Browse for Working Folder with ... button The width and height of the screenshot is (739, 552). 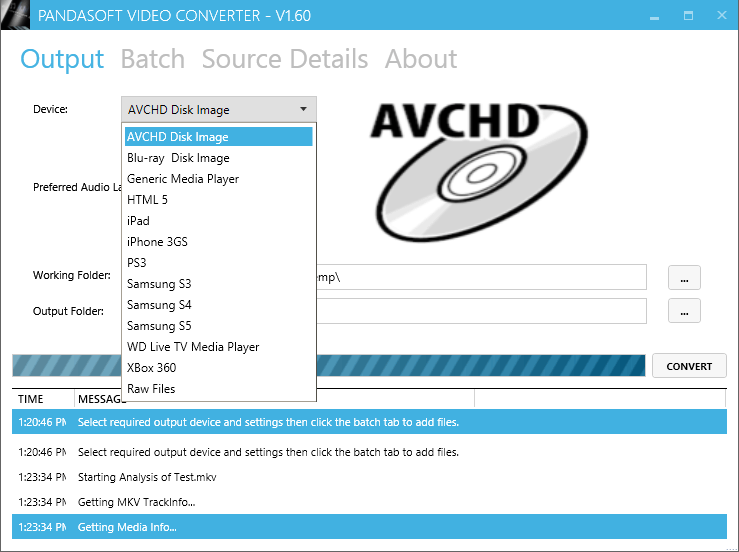(684, 278)
